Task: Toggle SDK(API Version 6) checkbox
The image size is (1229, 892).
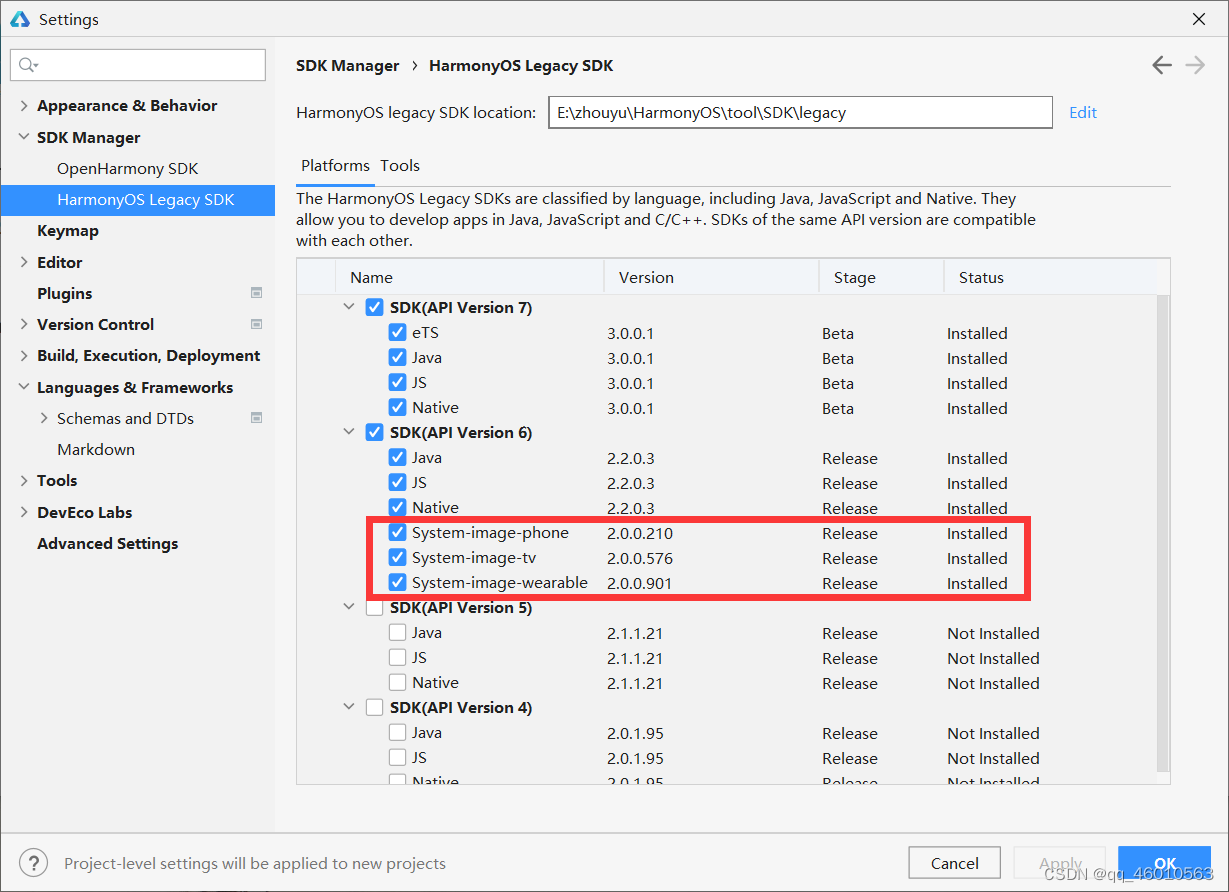Action: (375, 433)
